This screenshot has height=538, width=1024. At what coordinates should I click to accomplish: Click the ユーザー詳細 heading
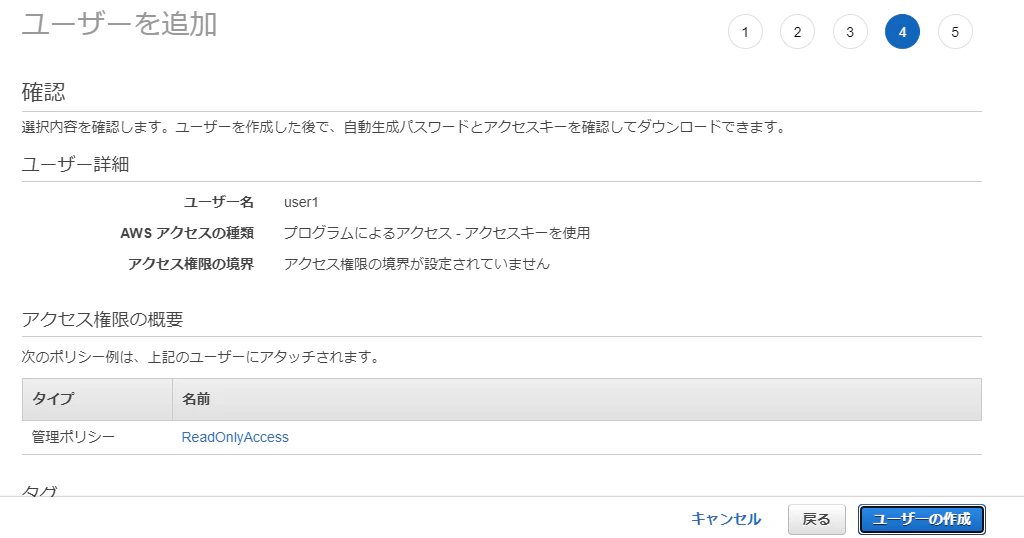[x=76, y=164]
